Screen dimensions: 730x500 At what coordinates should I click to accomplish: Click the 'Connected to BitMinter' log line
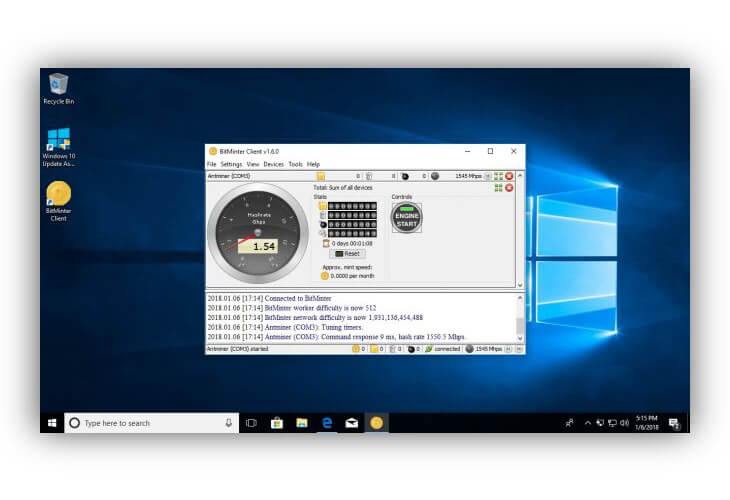point(270,298)
